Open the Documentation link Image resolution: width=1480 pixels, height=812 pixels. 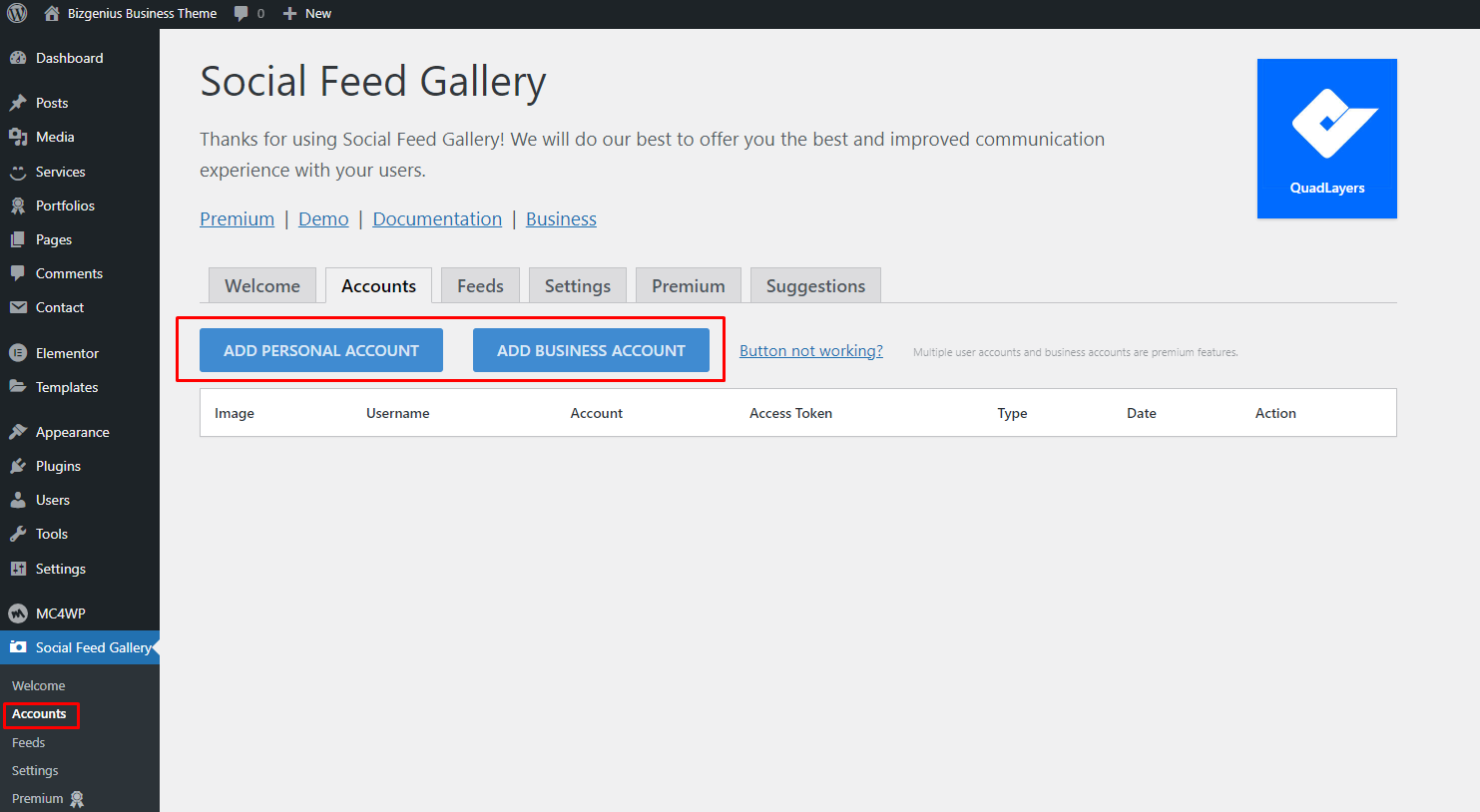437,219
